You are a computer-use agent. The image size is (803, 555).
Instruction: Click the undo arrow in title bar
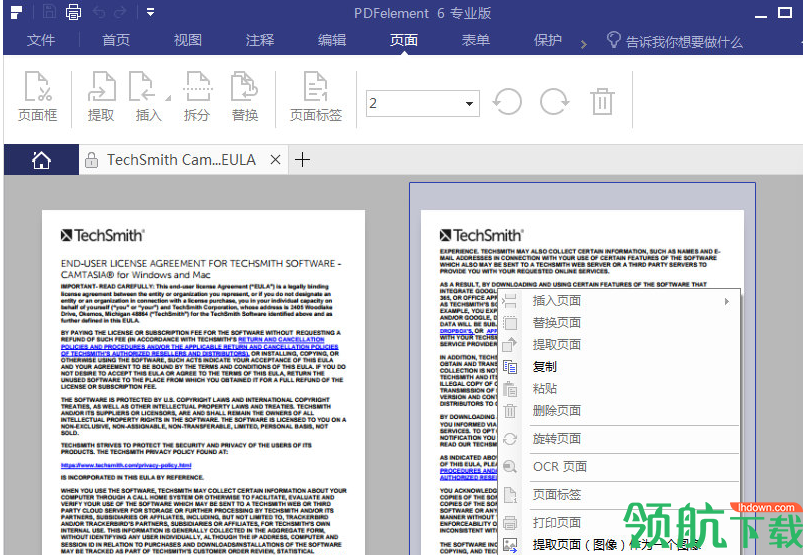point(99,12)
